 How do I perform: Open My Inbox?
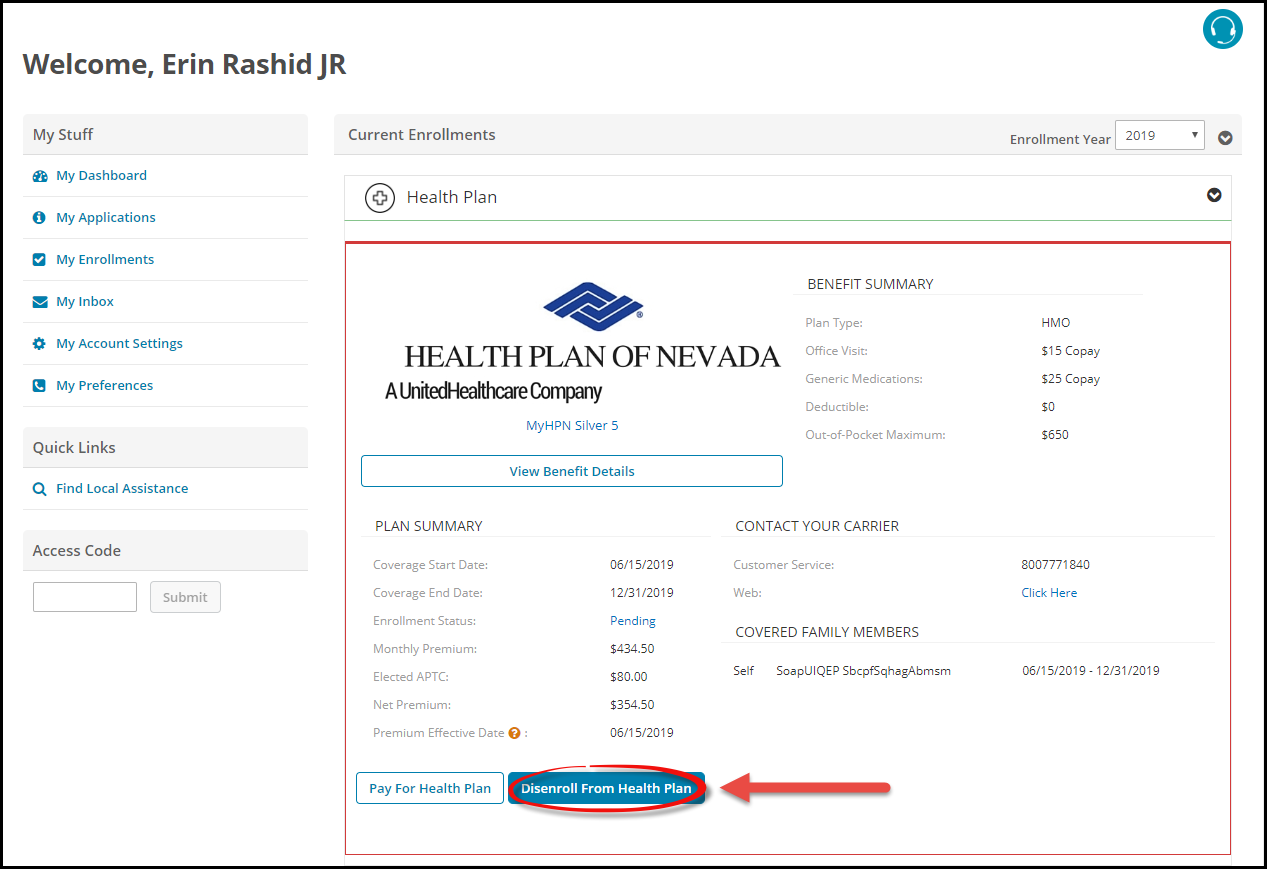tap(85, 302)
